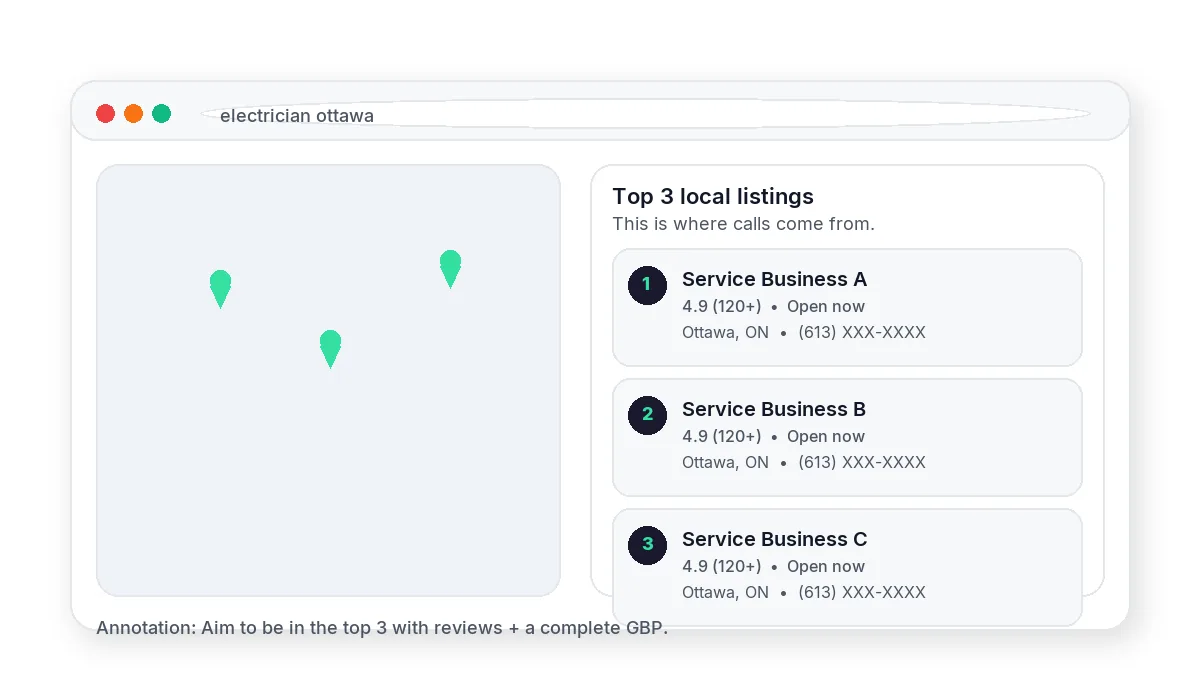Click the number 3 rank badge
This screenshot has height=700, width=1200.
point(647,545)
